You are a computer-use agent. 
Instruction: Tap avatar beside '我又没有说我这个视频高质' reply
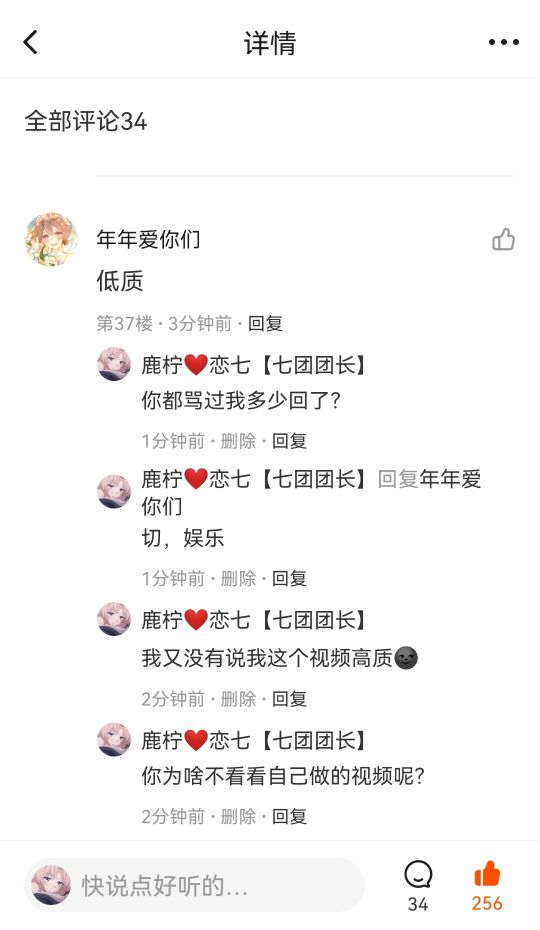(114, 619)
